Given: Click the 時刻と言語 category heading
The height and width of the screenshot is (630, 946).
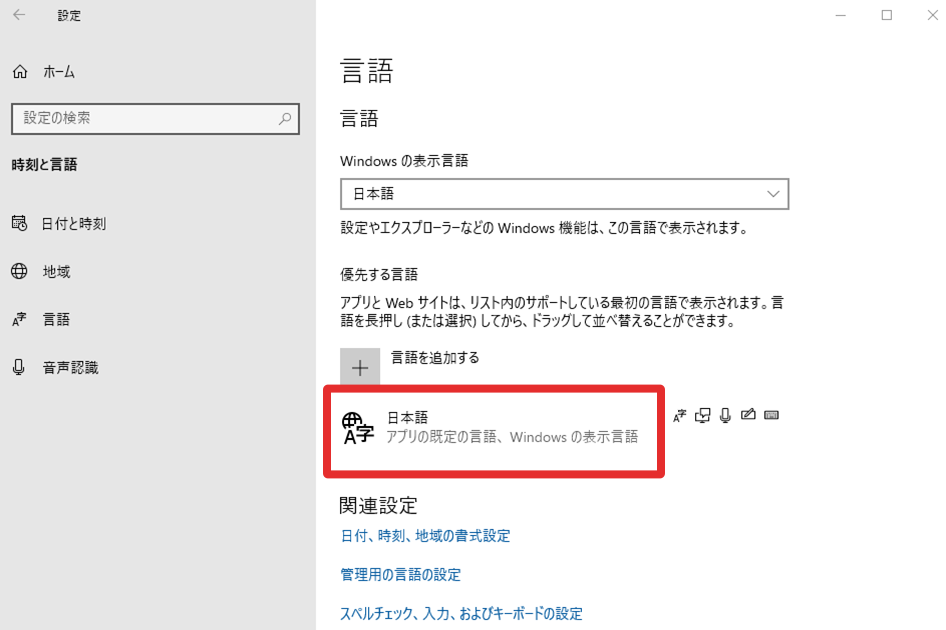Looking at the screenshot, I should tap(45, 165).
